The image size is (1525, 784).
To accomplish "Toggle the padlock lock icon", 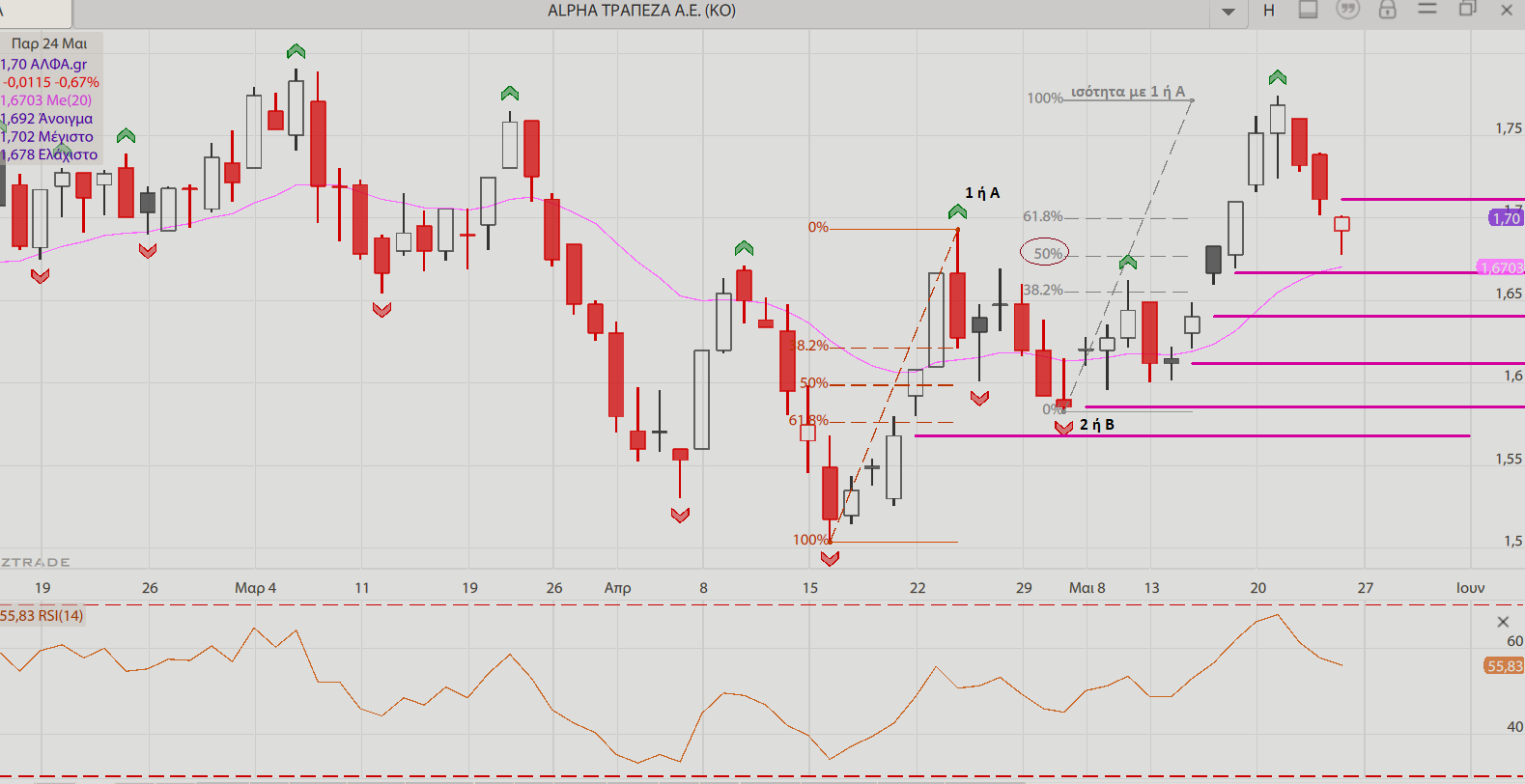I will tap(1388, 10).
